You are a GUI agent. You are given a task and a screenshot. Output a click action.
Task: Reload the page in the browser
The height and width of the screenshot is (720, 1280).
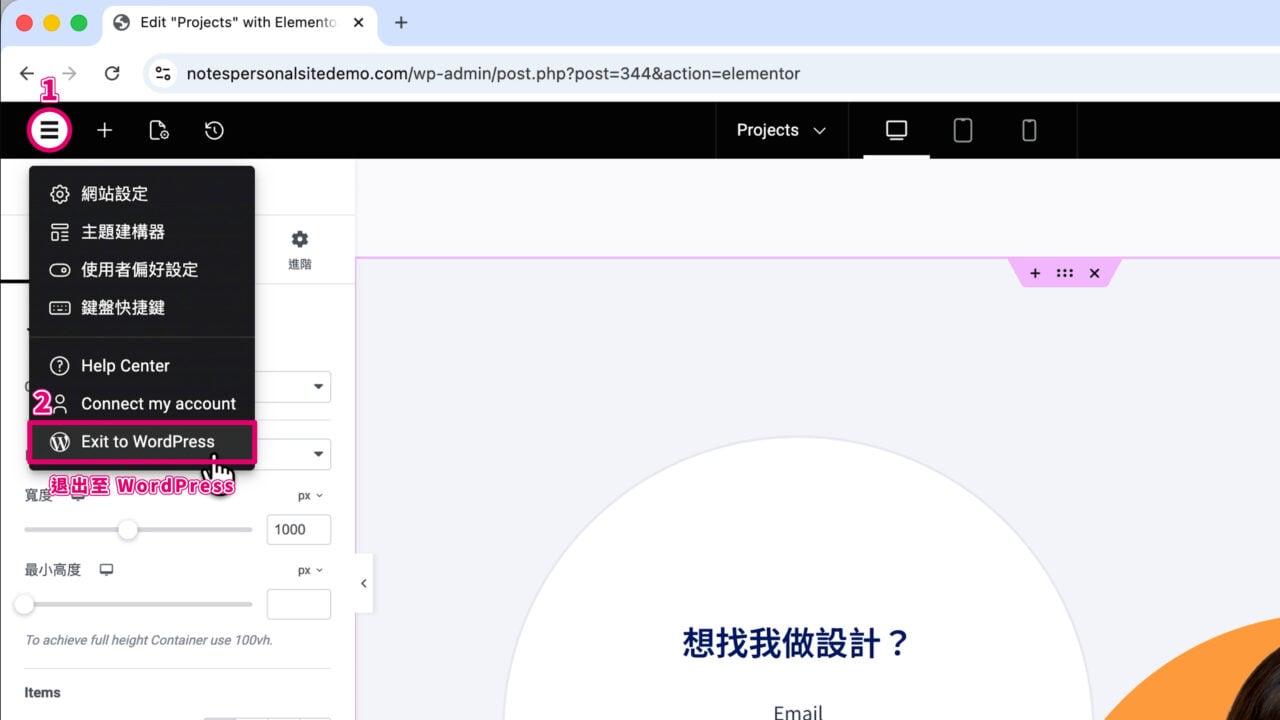click(x=112, y=73)
